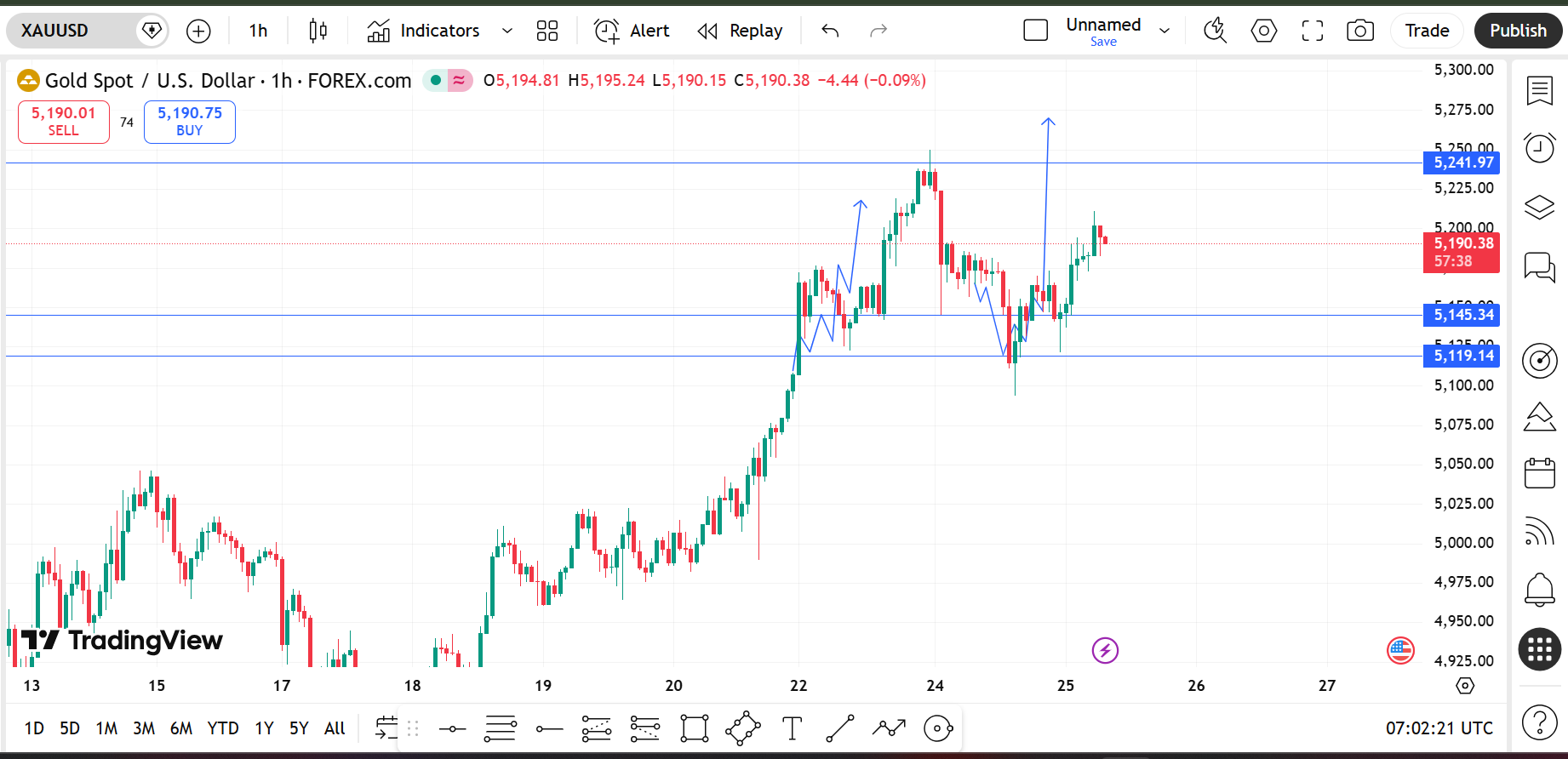Open the layout setup square icon
The width and height of the screenshot is (1568, 759).
tap(1035, 31)
